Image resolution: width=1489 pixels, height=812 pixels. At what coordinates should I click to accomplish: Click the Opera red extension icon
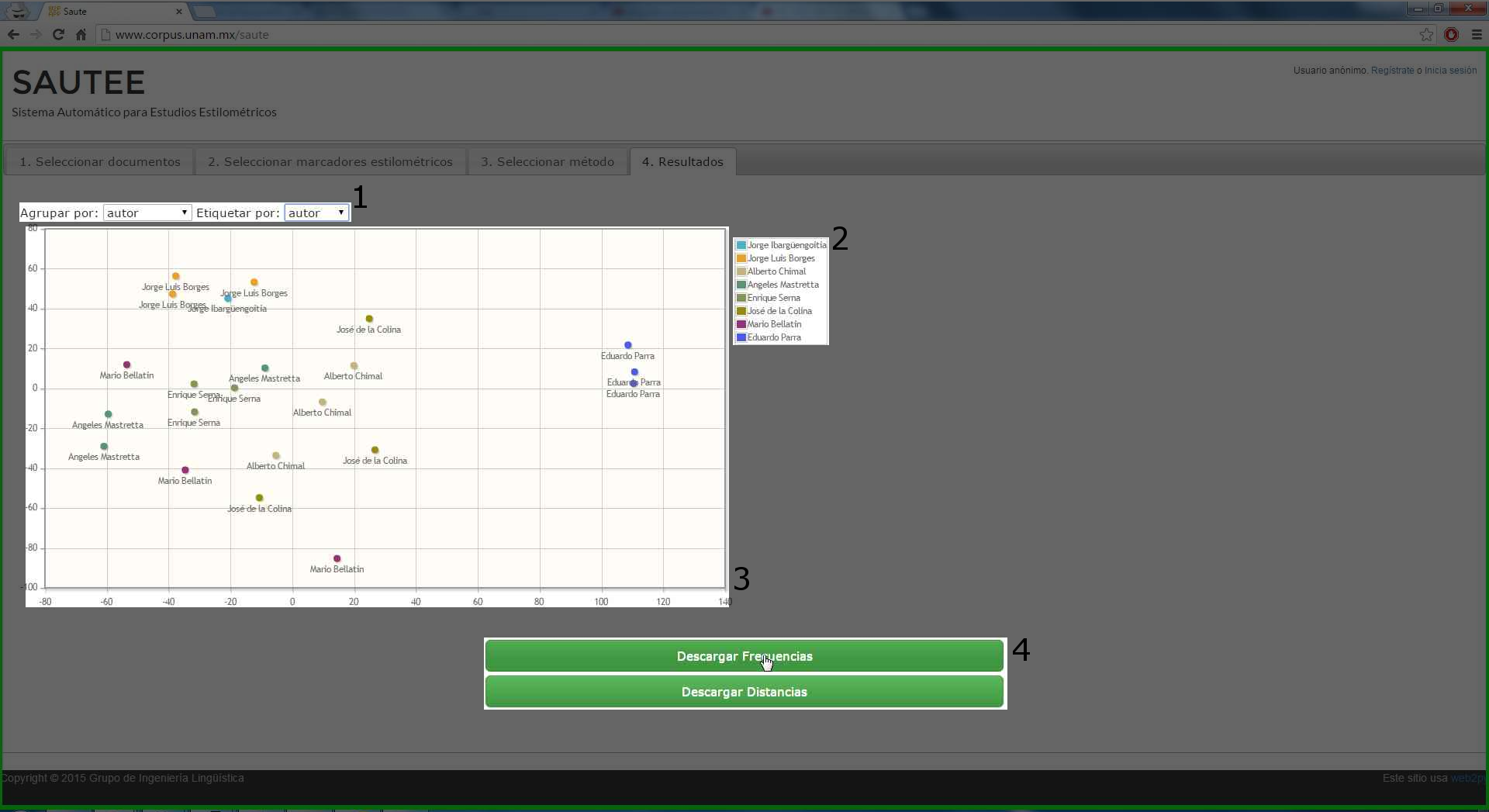[x=1452, y=34]
